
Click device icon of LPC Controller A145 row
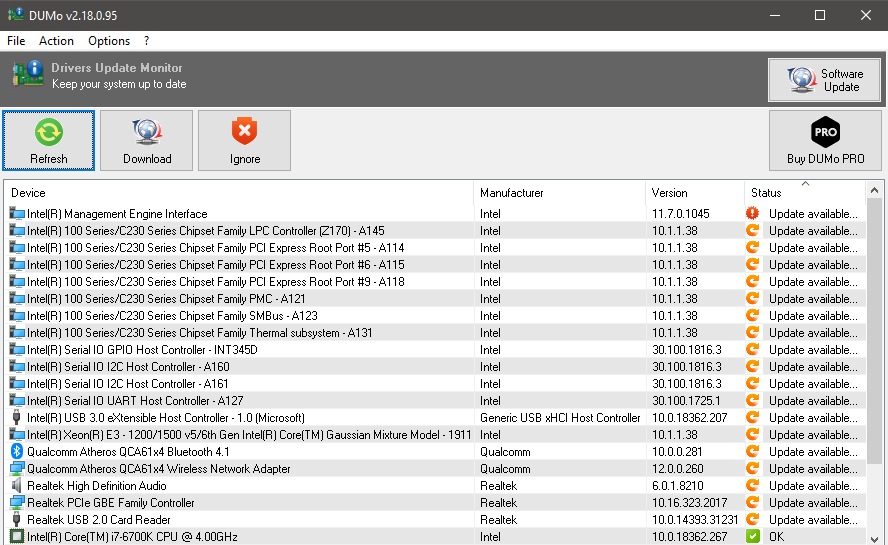(x=17, y=231)
